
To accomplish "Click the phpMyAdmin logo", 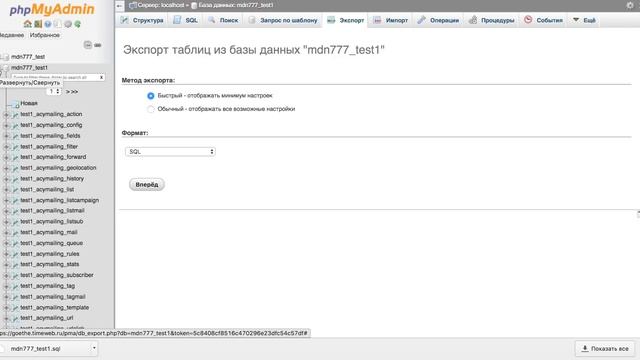I will point(52,9).
